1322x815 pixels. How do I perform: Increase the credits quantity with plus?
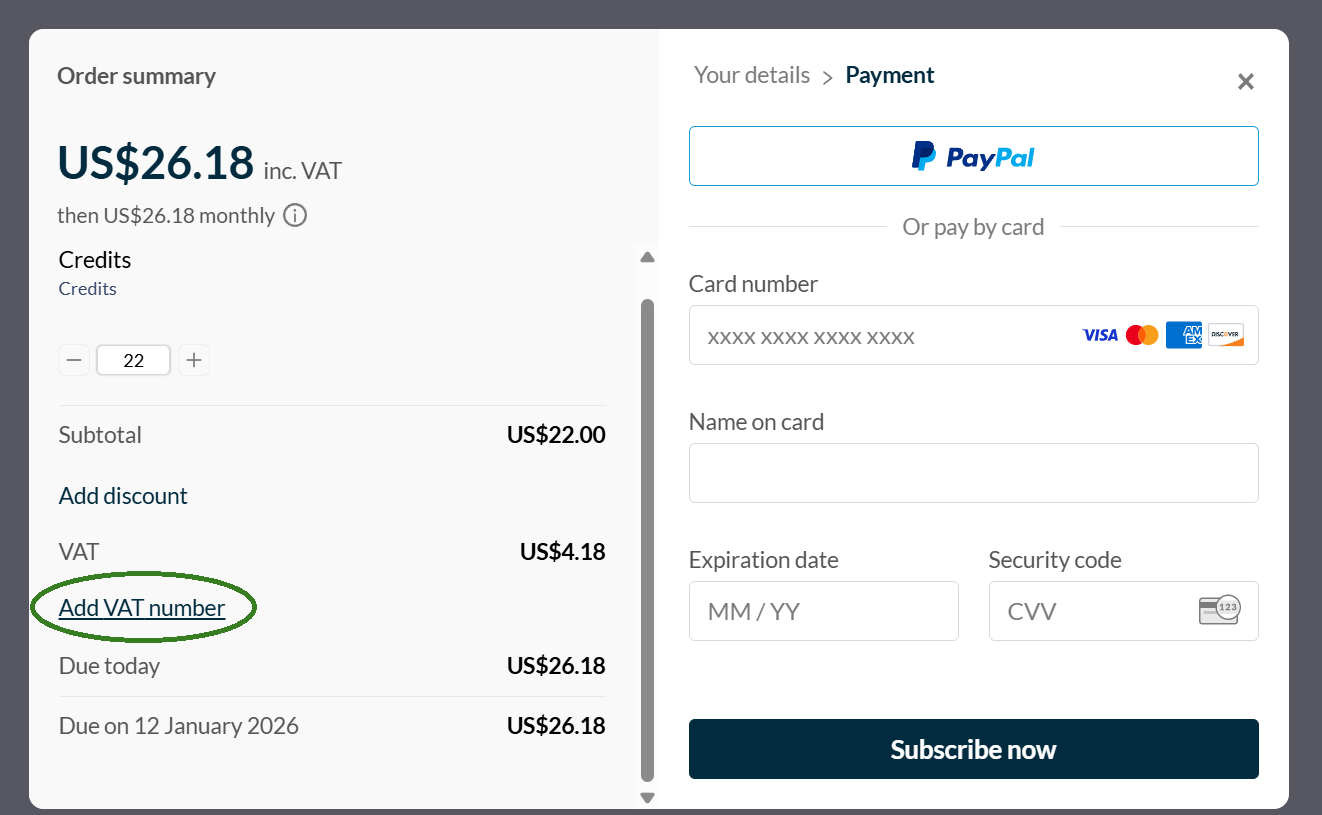194,359
